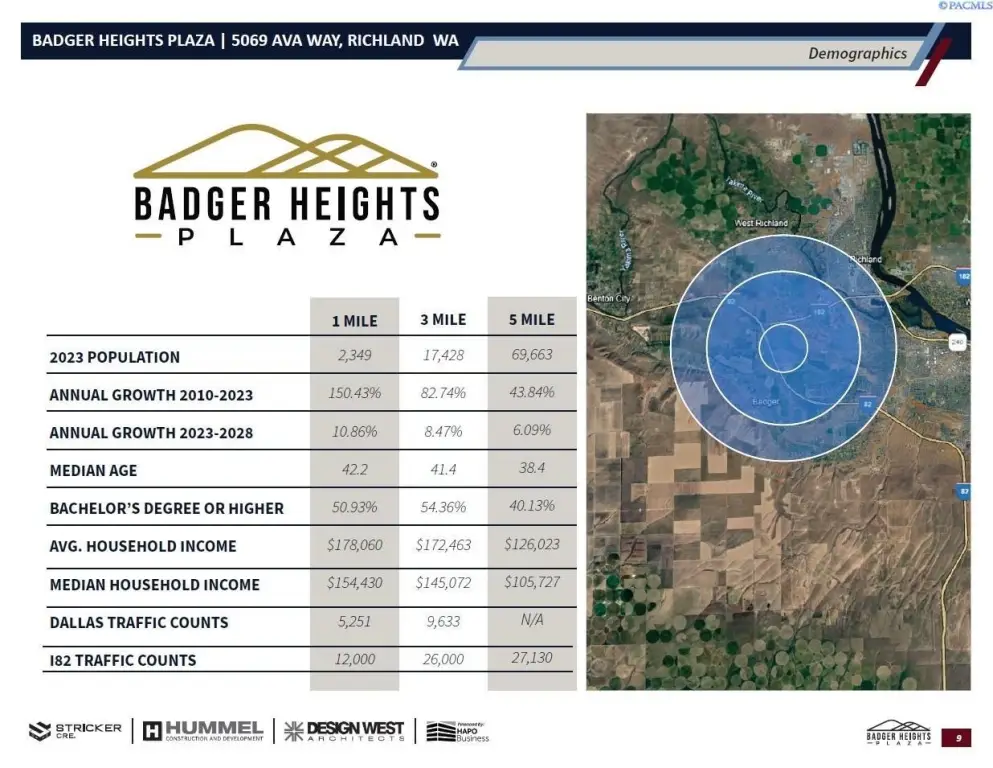The image size is (993, 768).
Task: Click the 2023 Population row label
Action: point(115,357)
